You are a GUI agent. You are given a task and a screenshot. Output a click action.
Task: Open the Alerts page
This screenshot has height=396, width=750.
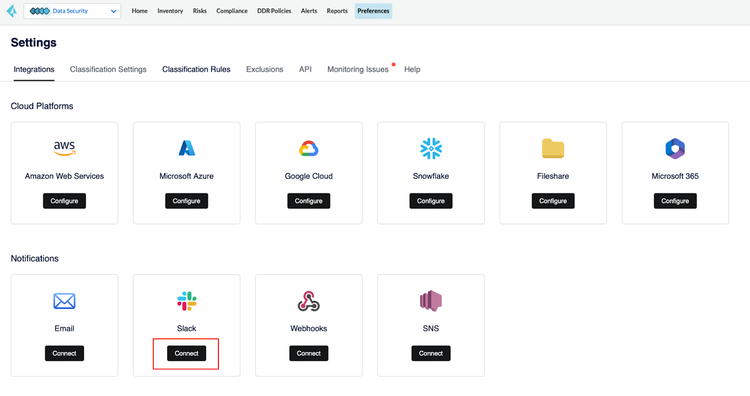tap(309, 11)
